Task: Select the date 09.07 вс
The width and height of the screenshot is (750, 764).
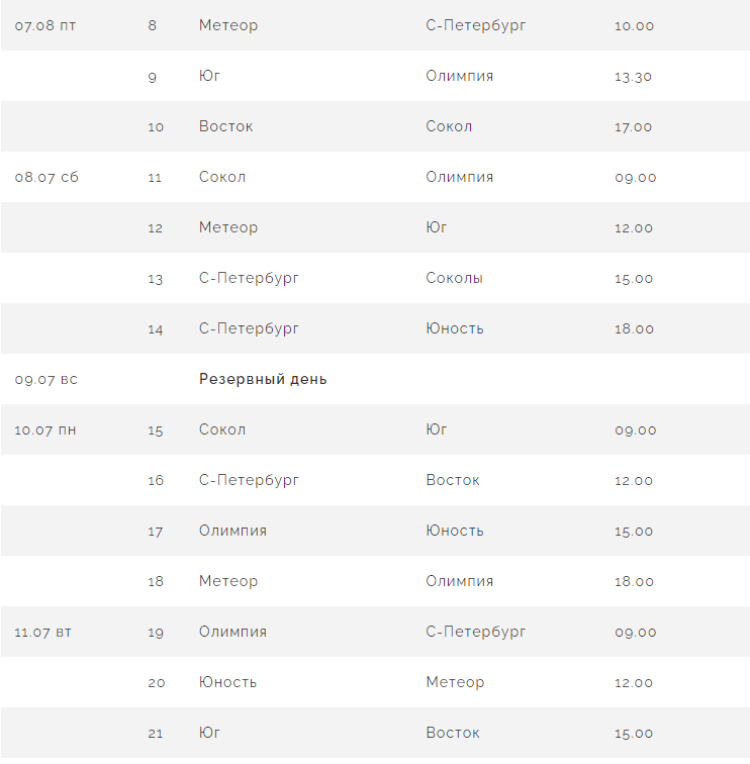Action: [x=46, y=380]
